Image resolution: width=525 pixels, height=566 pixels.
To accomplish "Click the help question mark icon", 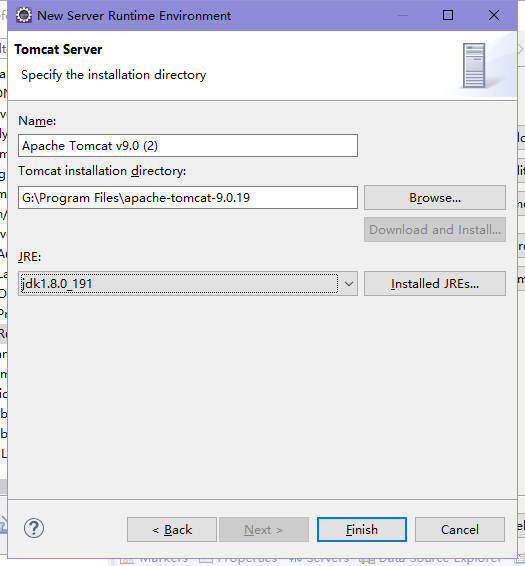I will click(x=34, y=528).
